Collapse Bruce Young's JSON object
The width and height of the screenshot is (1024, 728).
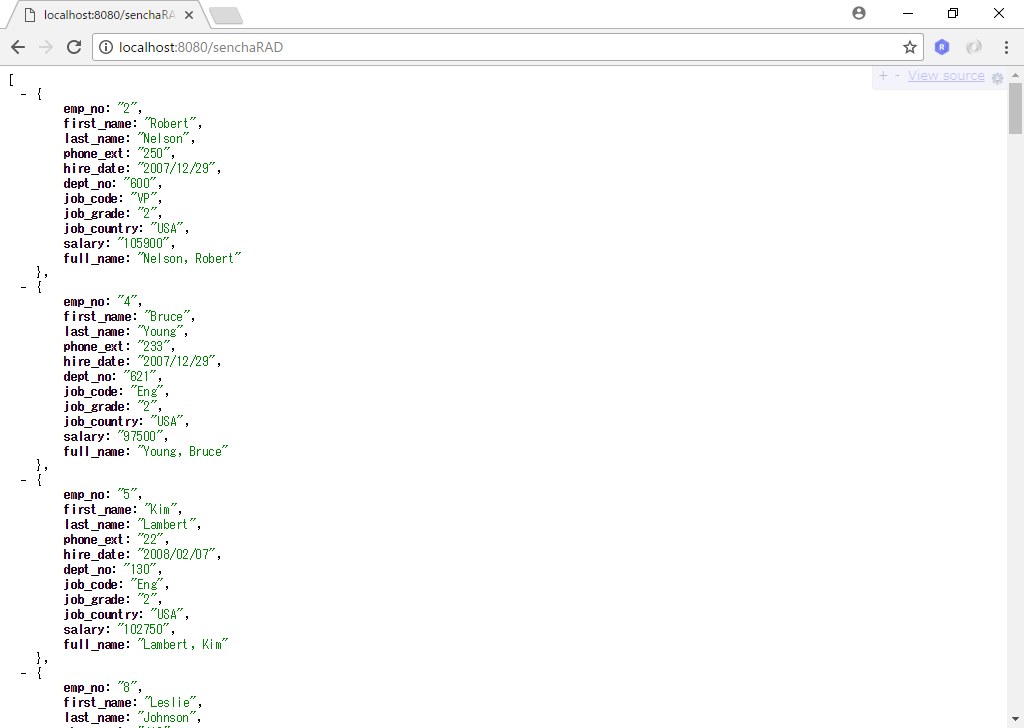click(x=24, y=287)
